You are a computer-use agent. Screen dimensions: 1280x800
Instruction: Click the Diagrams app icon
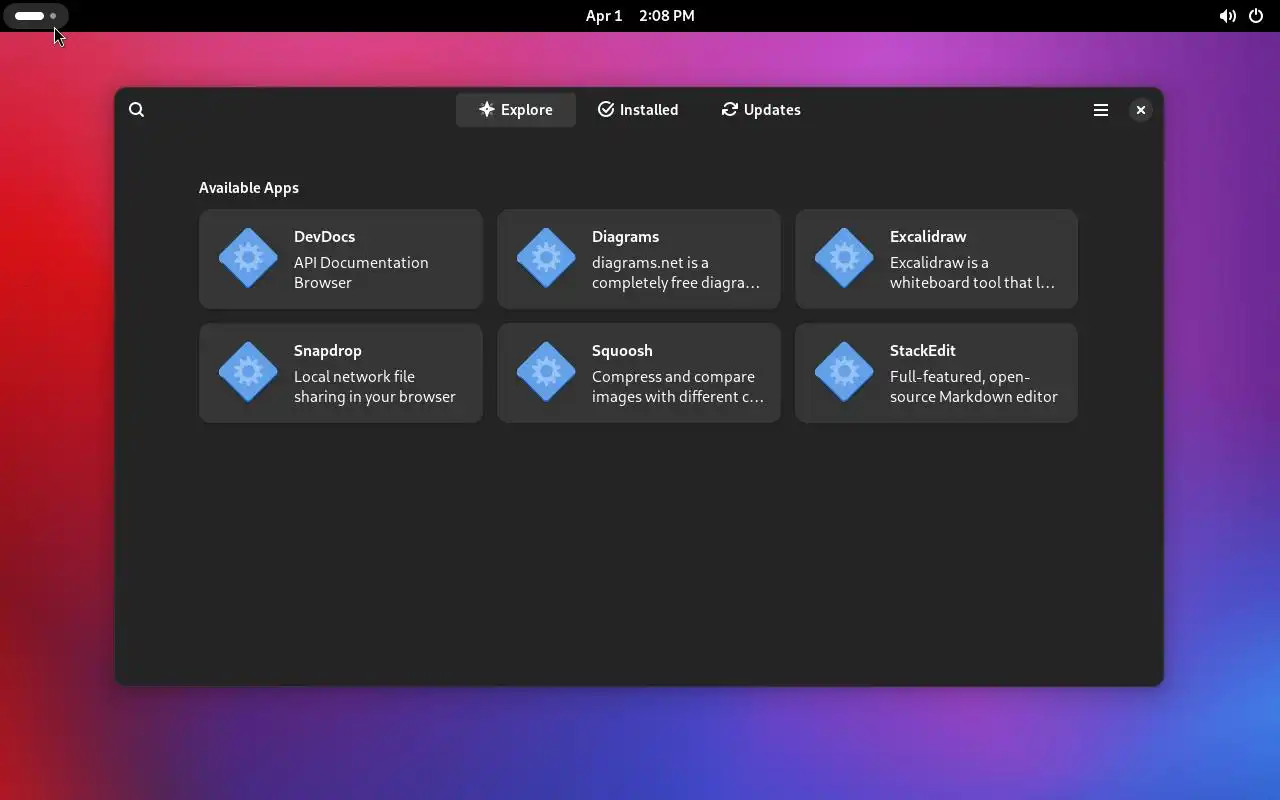(546, 259)
